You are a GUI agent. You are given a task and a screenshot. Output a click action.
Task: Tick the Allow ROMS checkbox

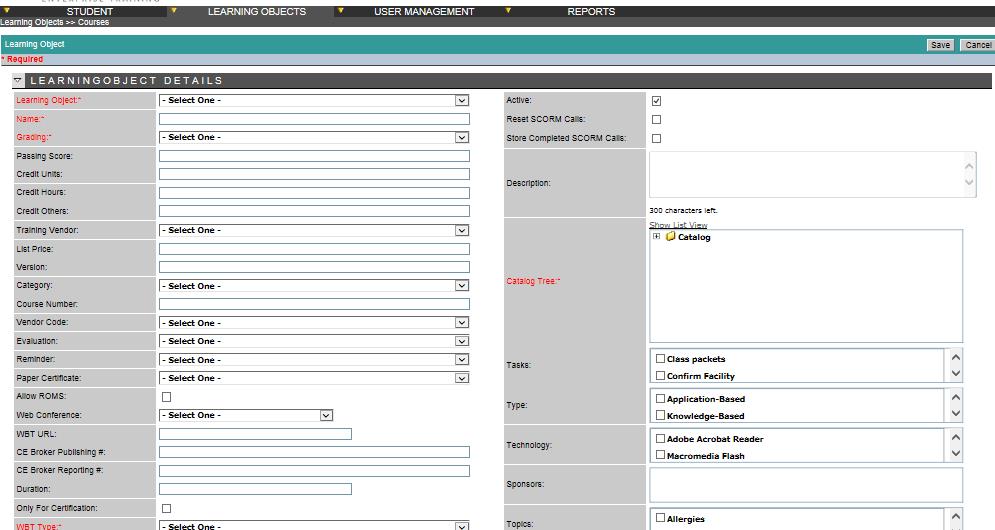(166, 397)
